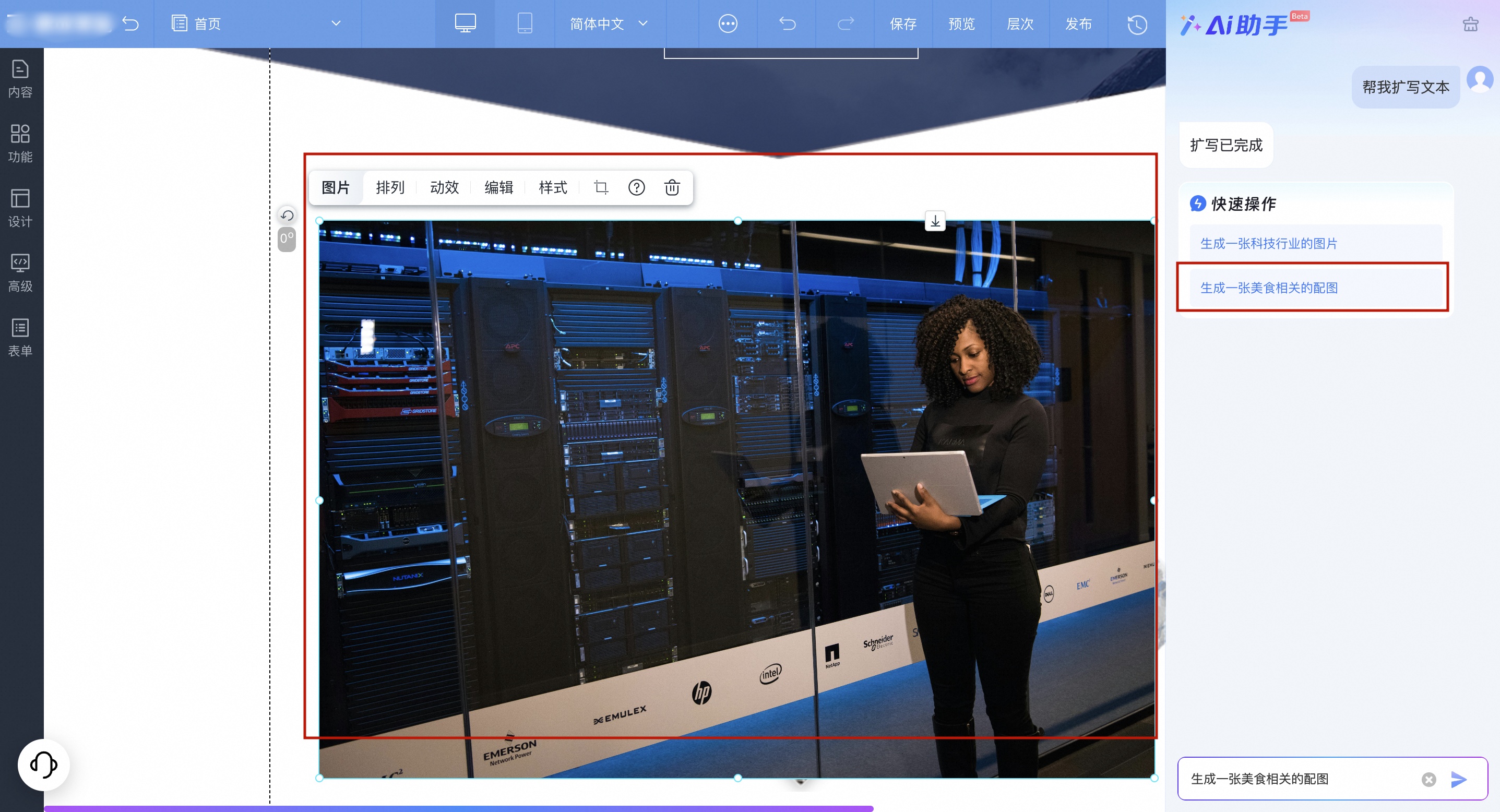The image size is (1500, 812).
Task: Delete the image with trash icon
Action: point(672,187)
